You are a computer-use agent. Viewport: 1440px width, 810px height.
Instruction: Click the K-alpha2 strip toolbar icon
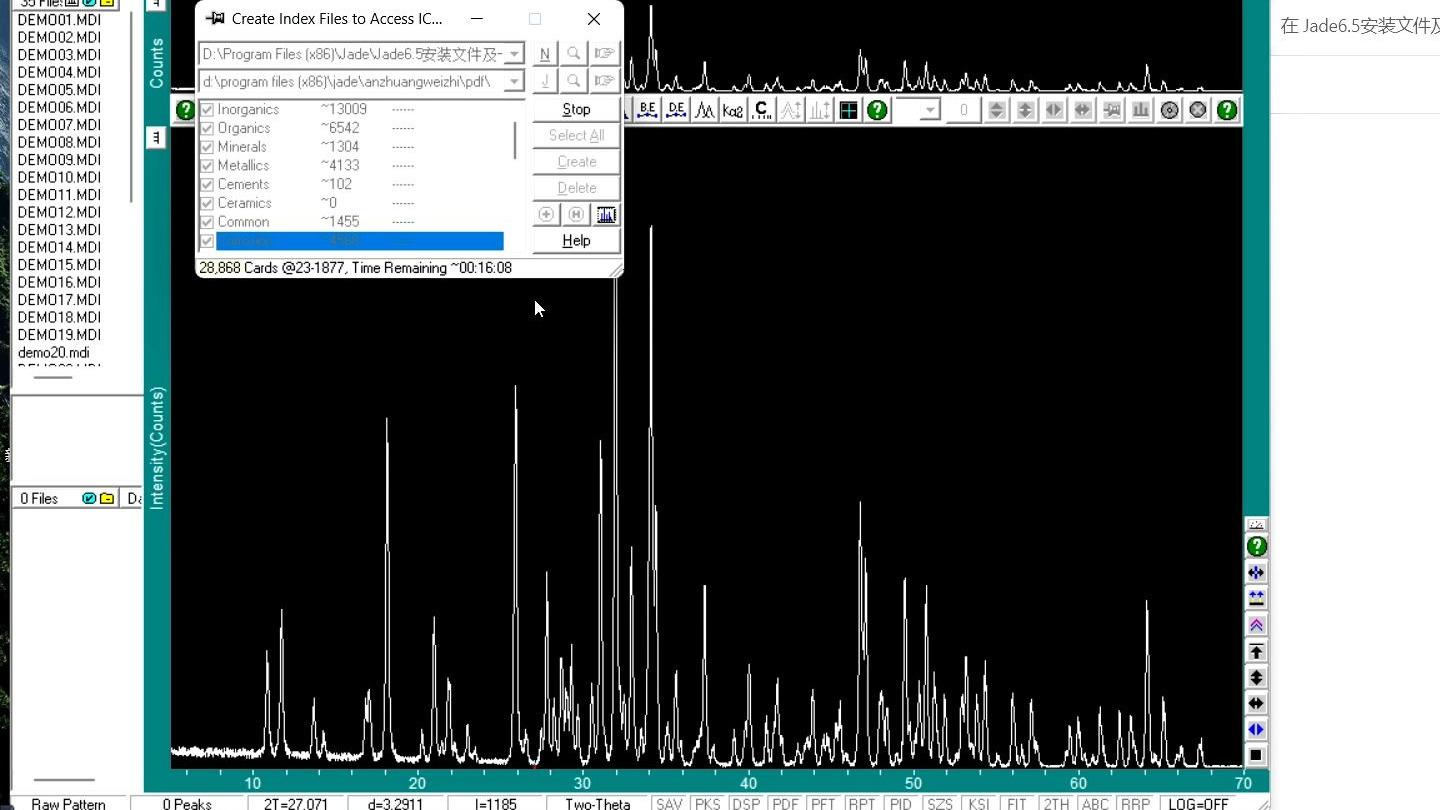coord(733,110)
